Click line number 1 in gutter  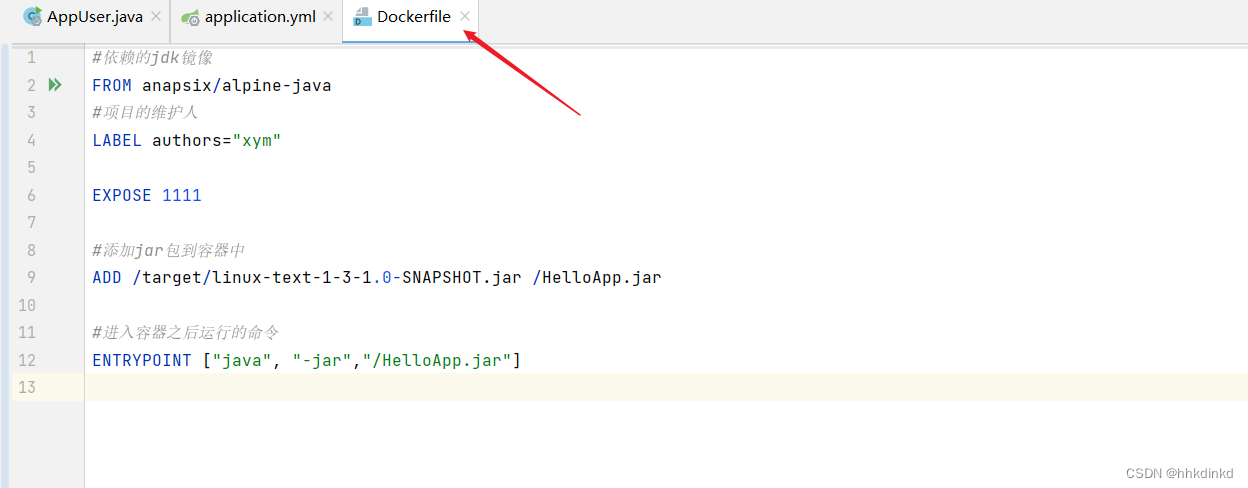pos(31,58)
